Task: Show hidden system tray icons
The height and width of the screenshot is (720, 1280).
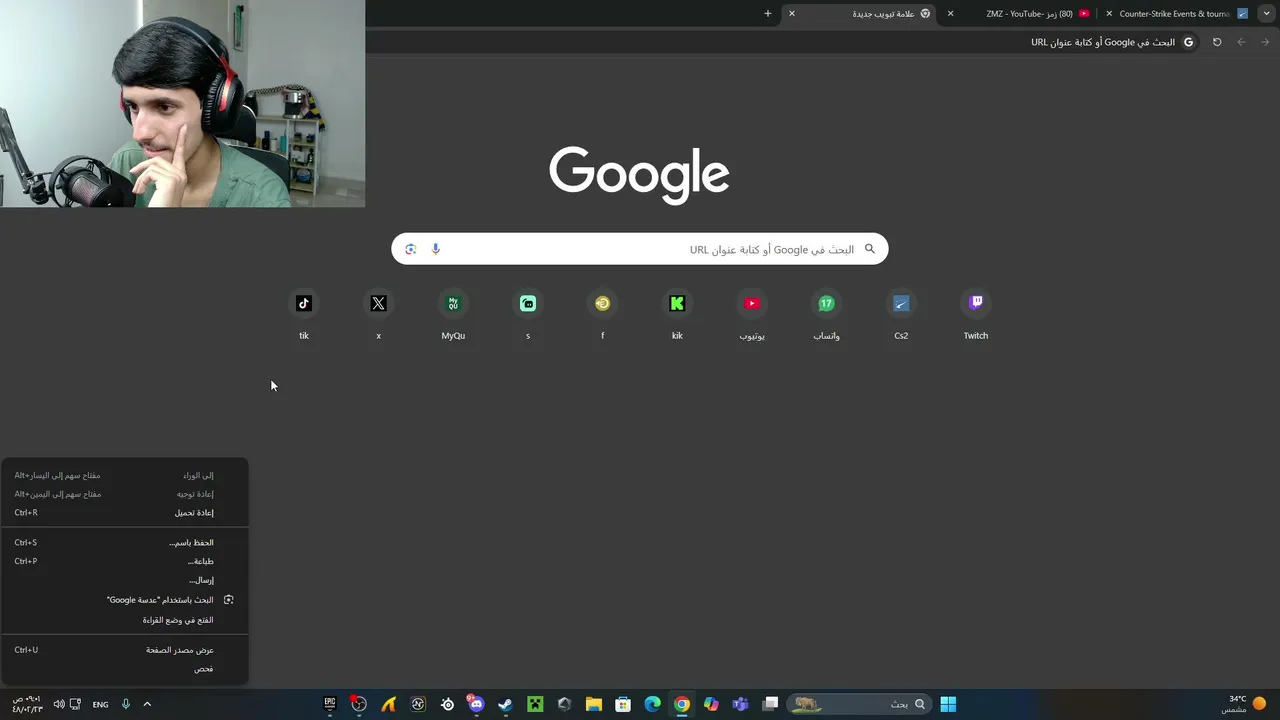Action: tap(147, 704)
